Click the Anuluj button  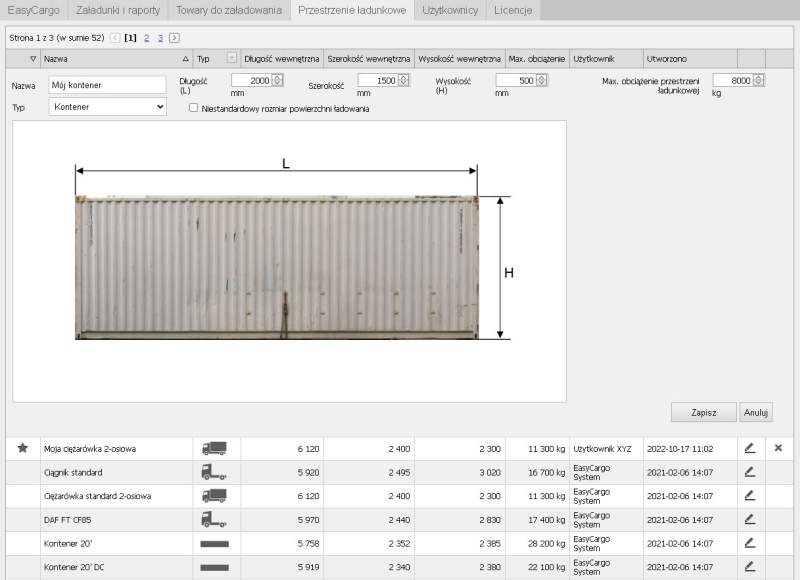click(757, 412)
